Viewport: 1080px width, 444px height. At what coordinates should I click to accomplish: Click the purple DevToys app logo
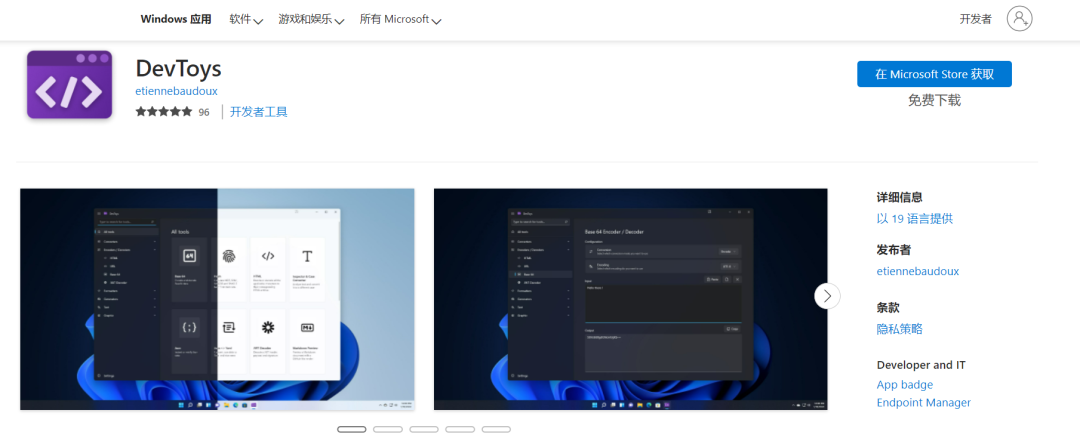point(70,85)
